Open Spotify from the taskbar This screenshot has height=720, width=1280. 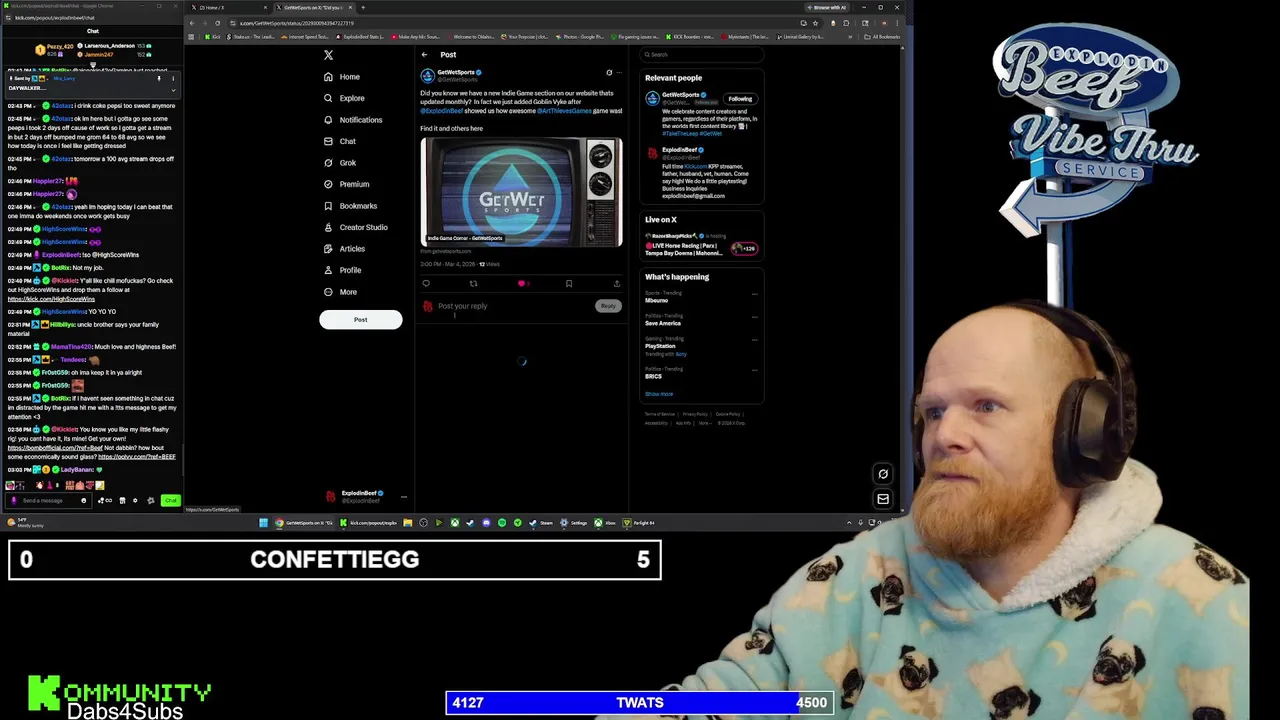(x=502, y=523)
